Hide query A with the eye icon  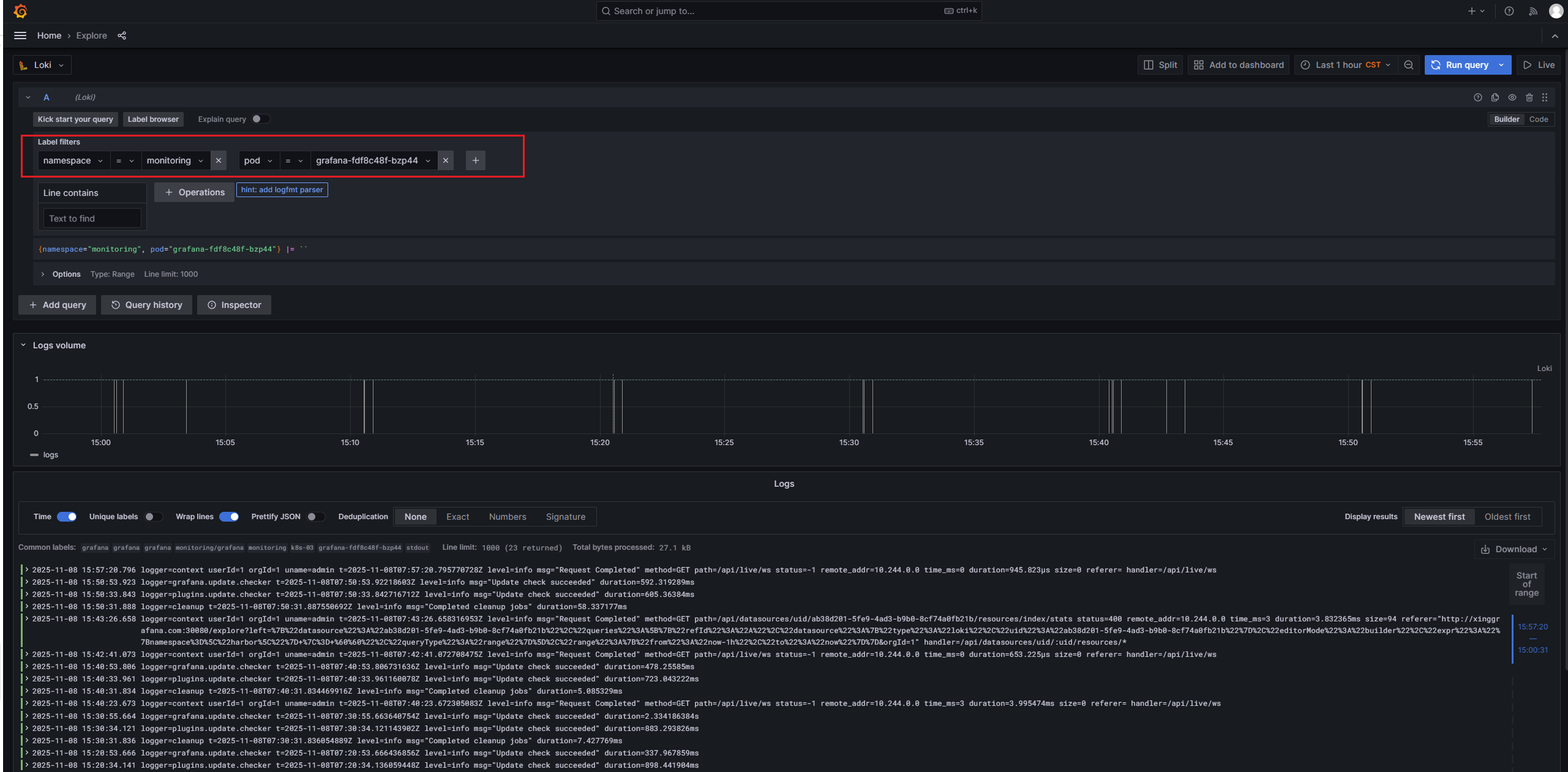pos(1512,97)
